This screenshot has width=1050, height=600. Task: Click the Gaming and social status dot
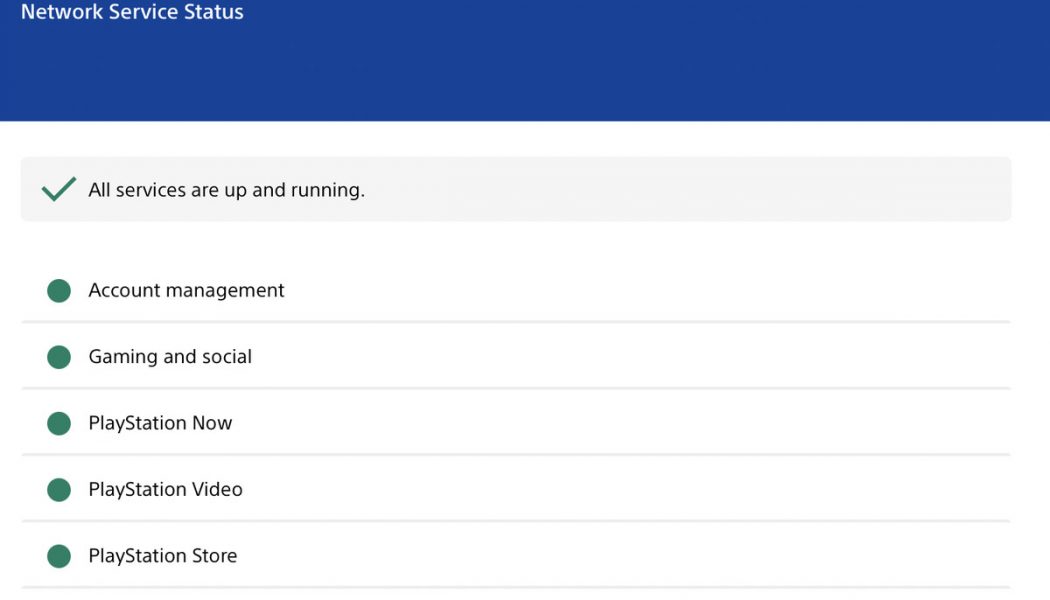pos(59,357)
